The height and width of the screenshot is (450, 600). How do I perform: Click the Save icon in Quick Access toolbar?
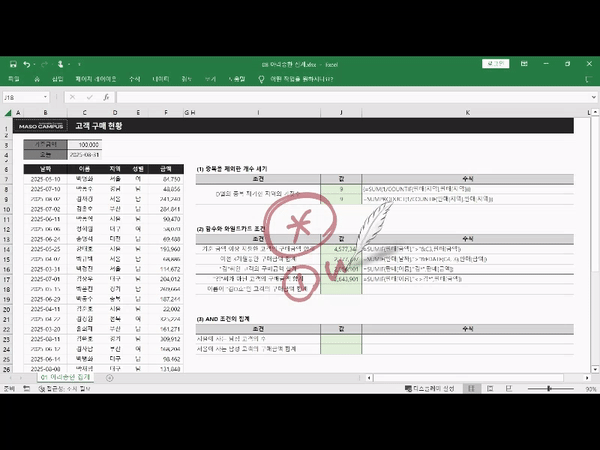[11, 64]
